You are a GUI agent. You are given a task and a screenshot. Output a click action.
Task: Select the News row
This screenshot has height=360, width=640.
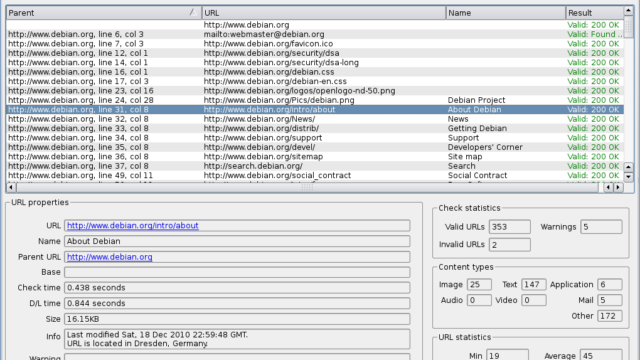(315, 119)
